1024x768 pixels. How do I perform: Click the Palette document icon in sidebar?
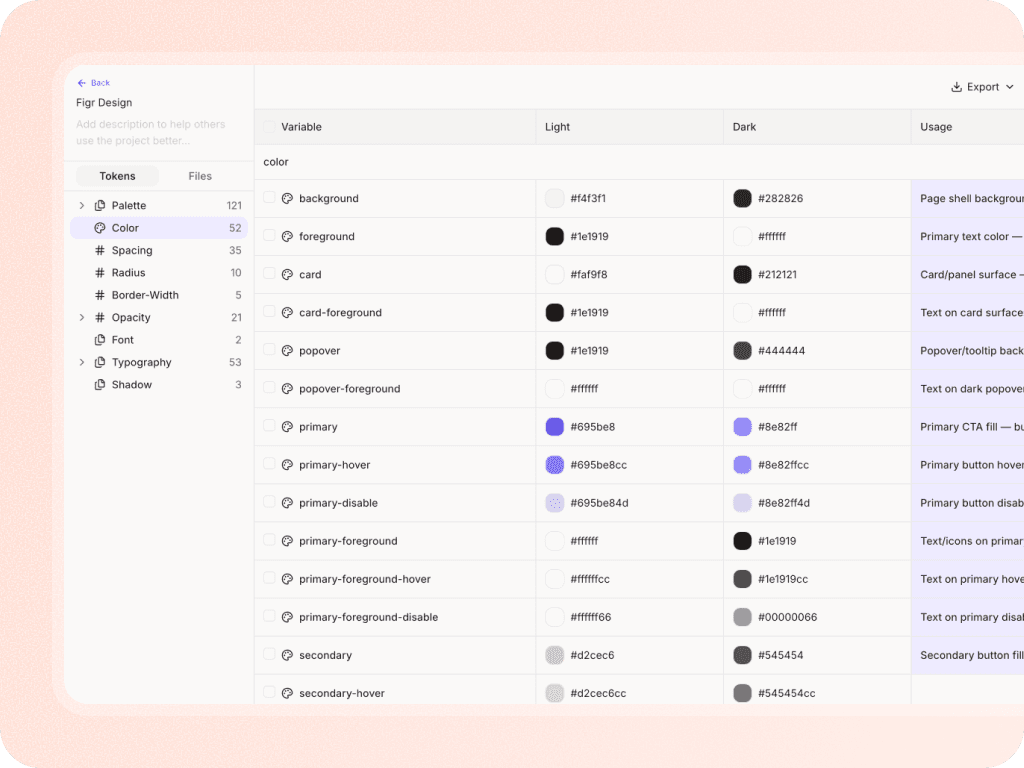click(x=100, y=205)
